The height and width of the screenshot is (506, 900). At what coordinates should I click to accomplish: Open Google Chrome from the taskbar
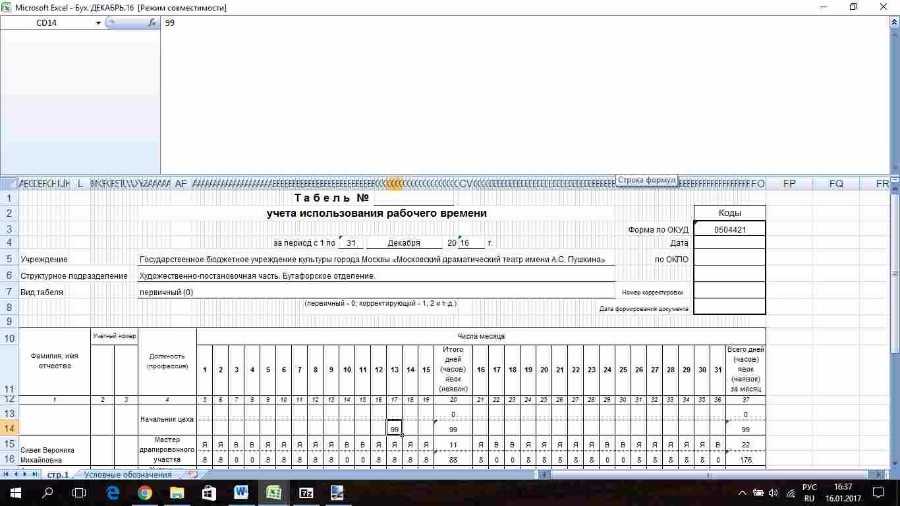coord(145,492)
